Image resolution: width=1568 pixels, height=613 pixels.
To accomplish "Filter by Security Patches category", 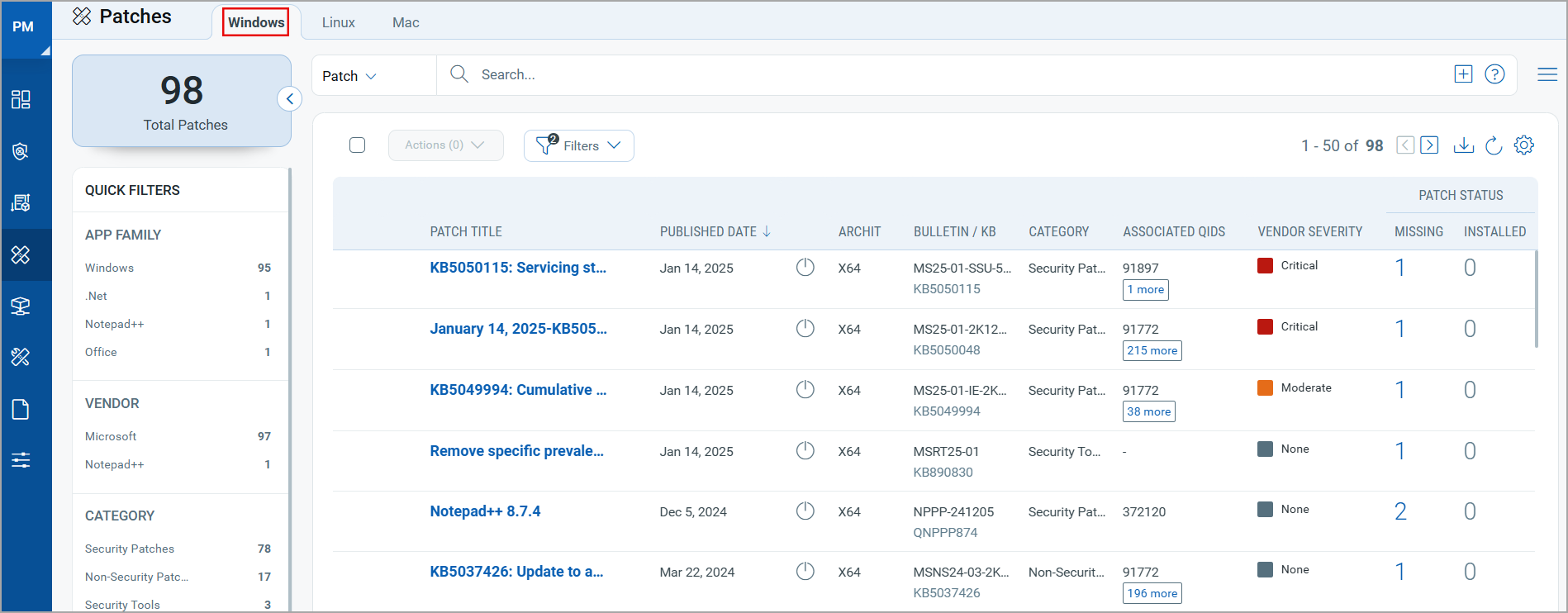I will tap(130, 549).
